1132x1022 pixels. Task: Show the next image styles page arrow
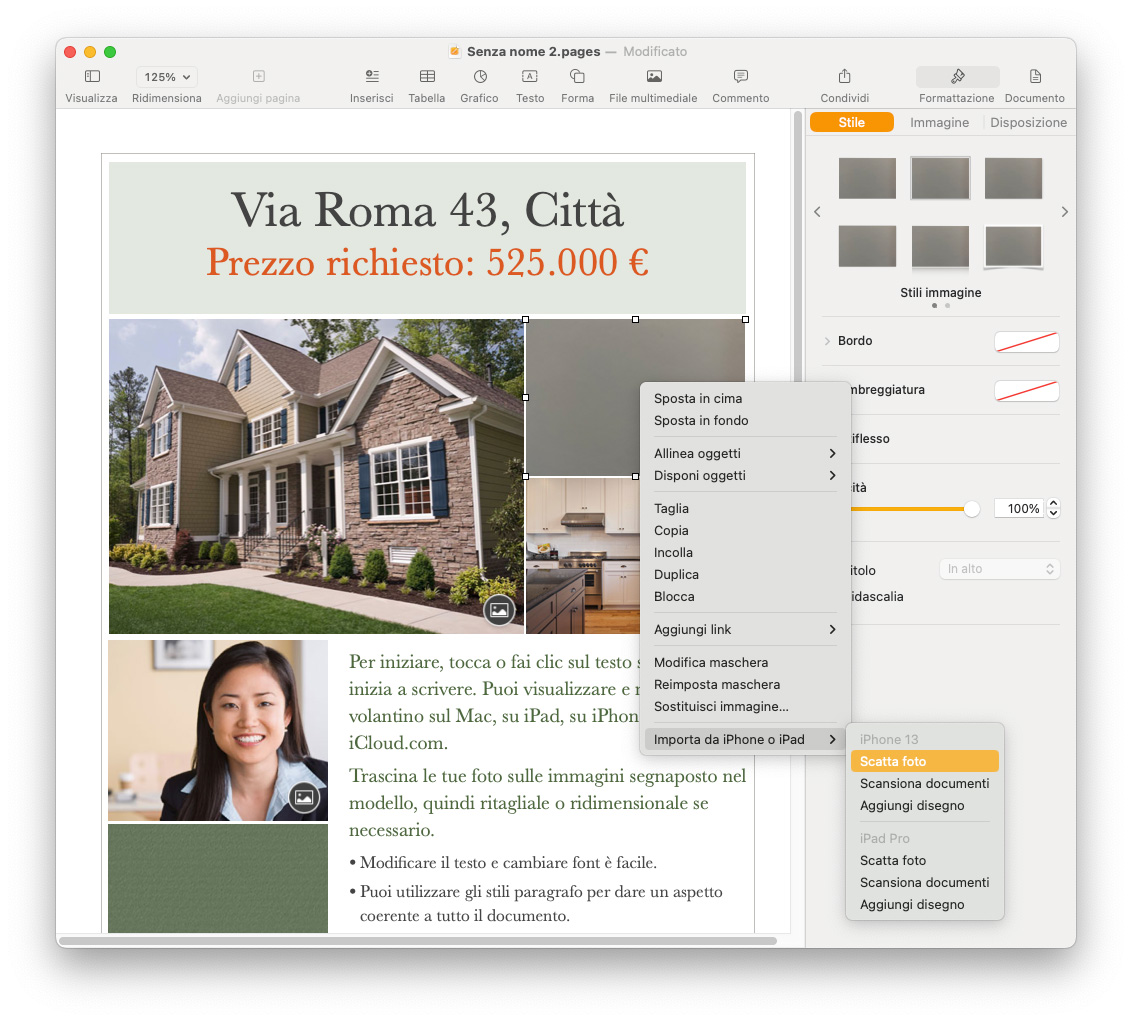point(1064,212)
